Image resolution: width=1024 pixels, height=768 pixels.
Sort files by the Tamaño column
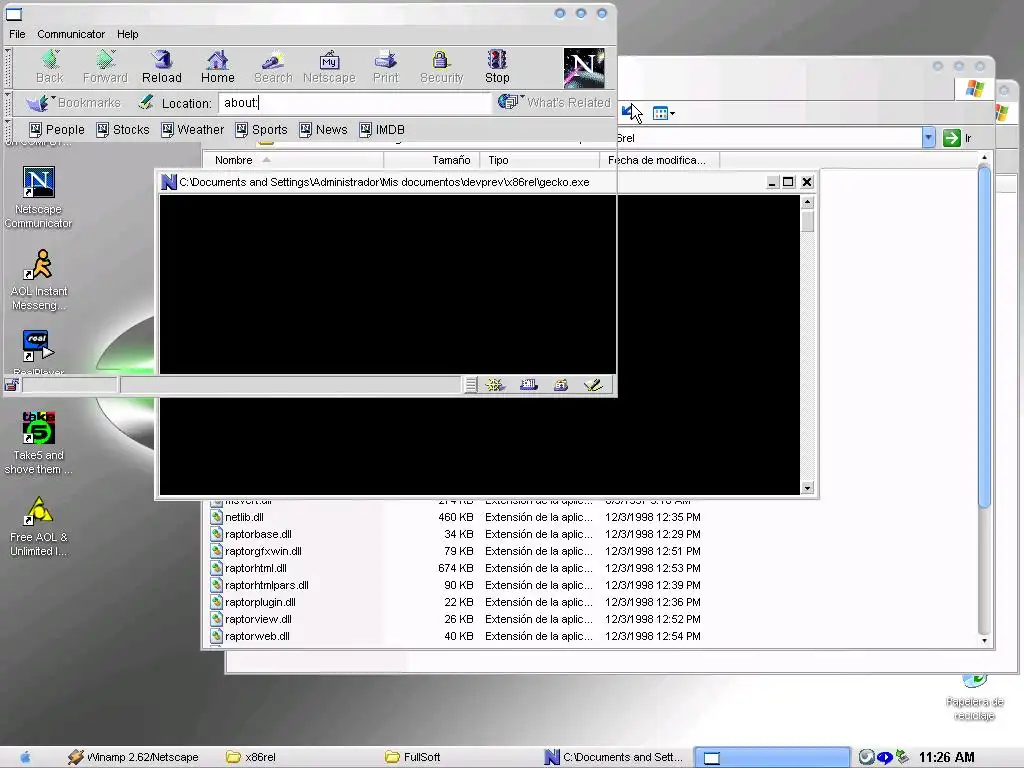pyautogui.click(x=432, y=160)
